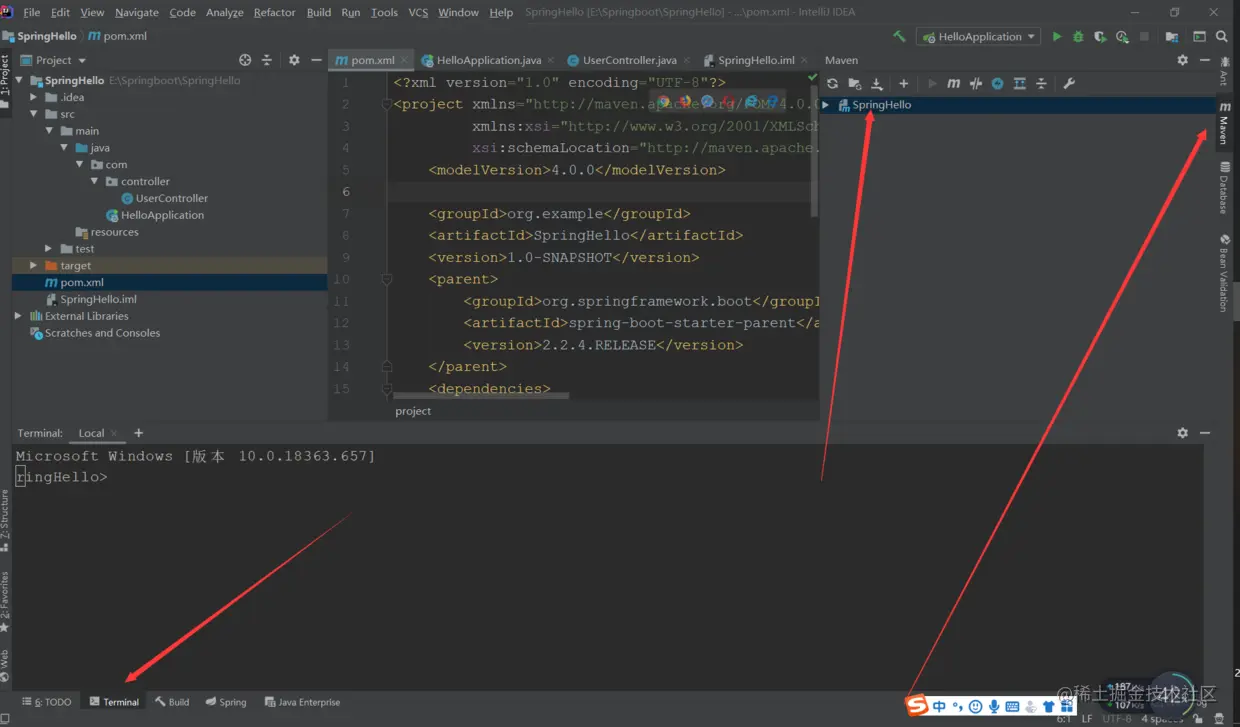
Task: Add new terminal session plus icon
Action: [x=139, y=433]
